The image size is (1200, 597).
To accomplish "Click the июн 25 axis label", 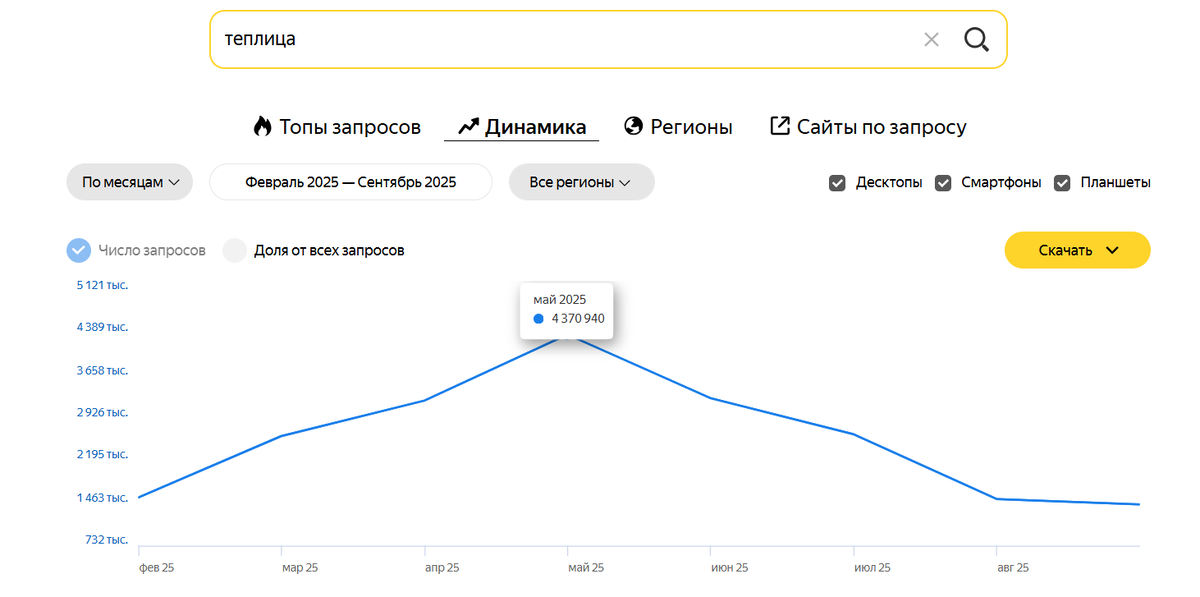I will 729,567.
